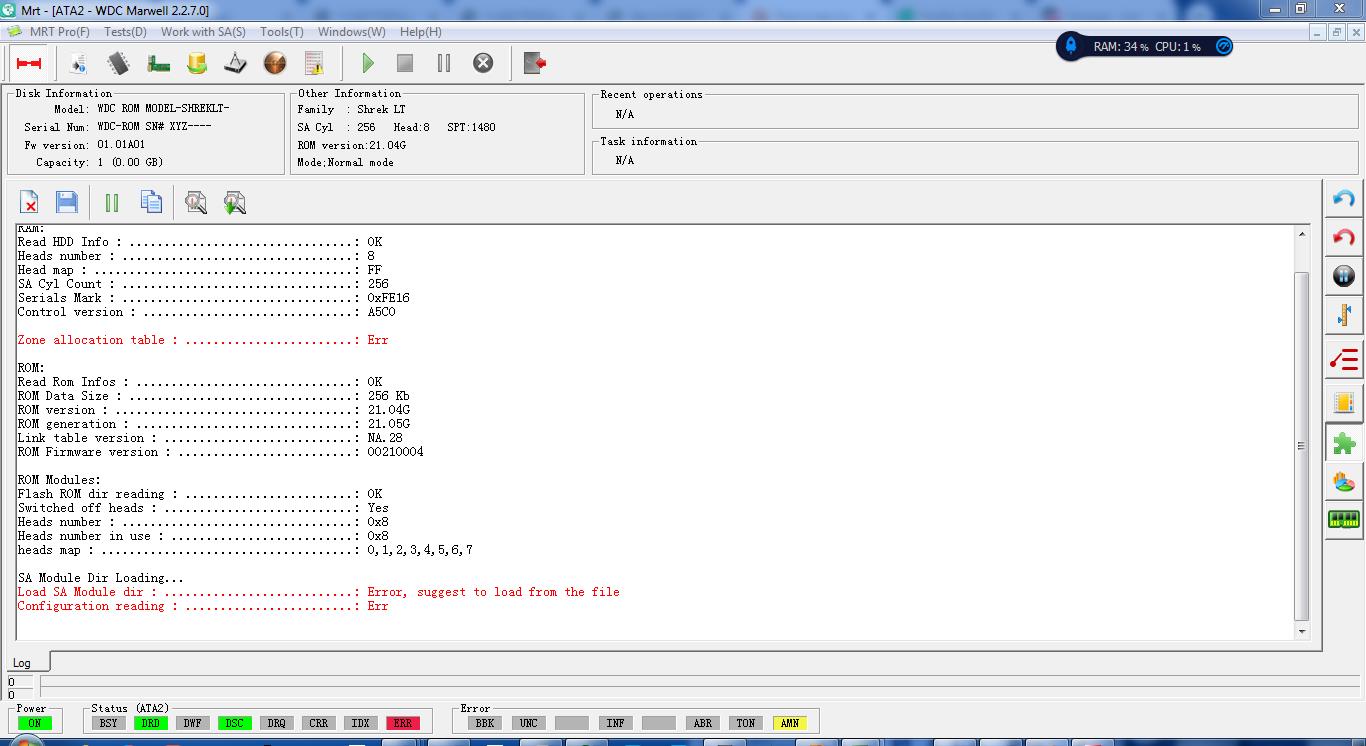Viewport: 1366px width, 746px height.
Task: Select the Log tab
Action: [x=22, y=662]
